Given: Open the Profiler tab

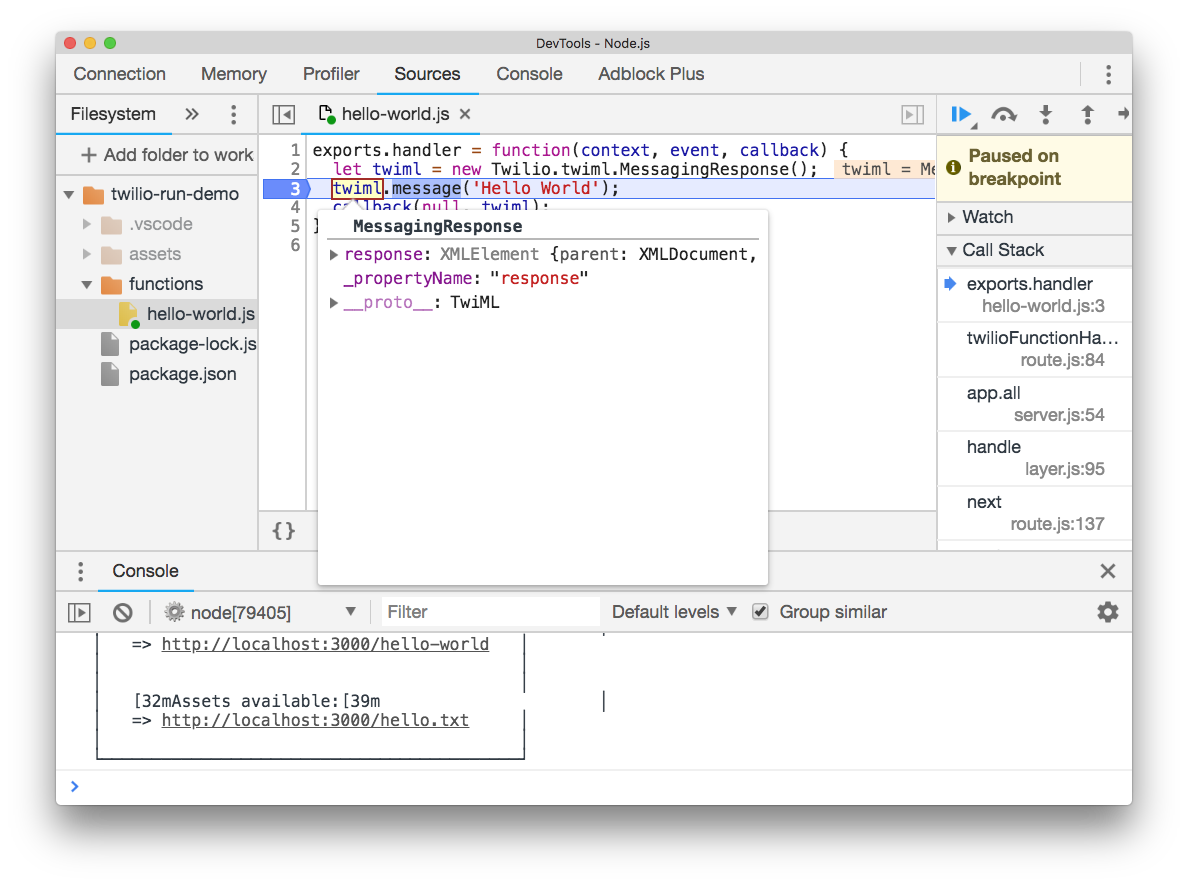Looking at the screenshot, I should pos(331,74).
